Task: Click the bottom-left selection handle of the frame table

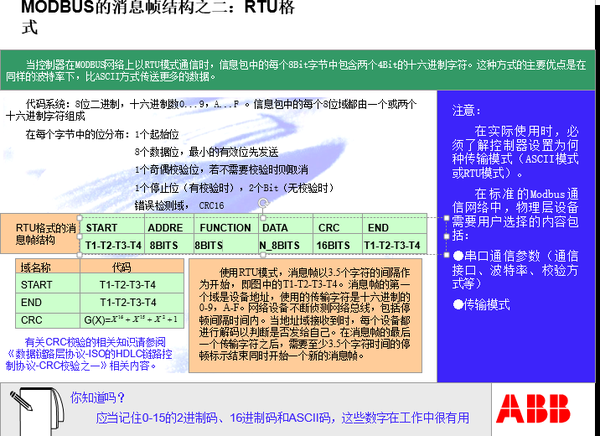Action: point(80,255)
